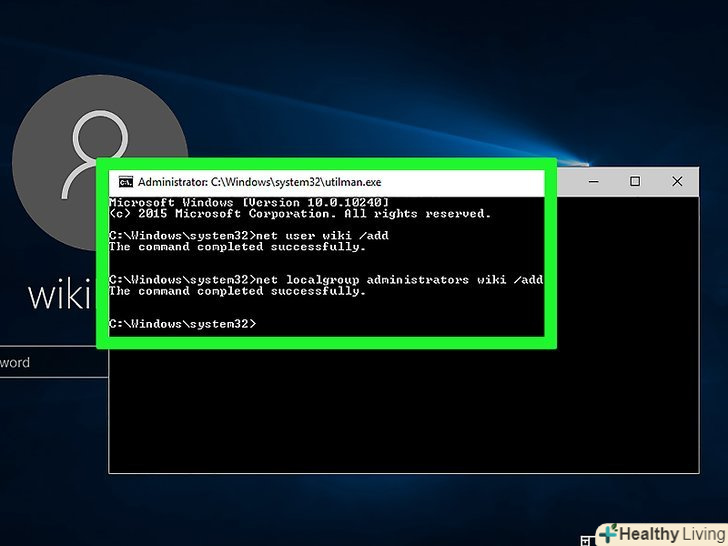Click the '(c) 2015 Microsoft Corporation' copyright line

pyautogui.click(x=299, y=214)
